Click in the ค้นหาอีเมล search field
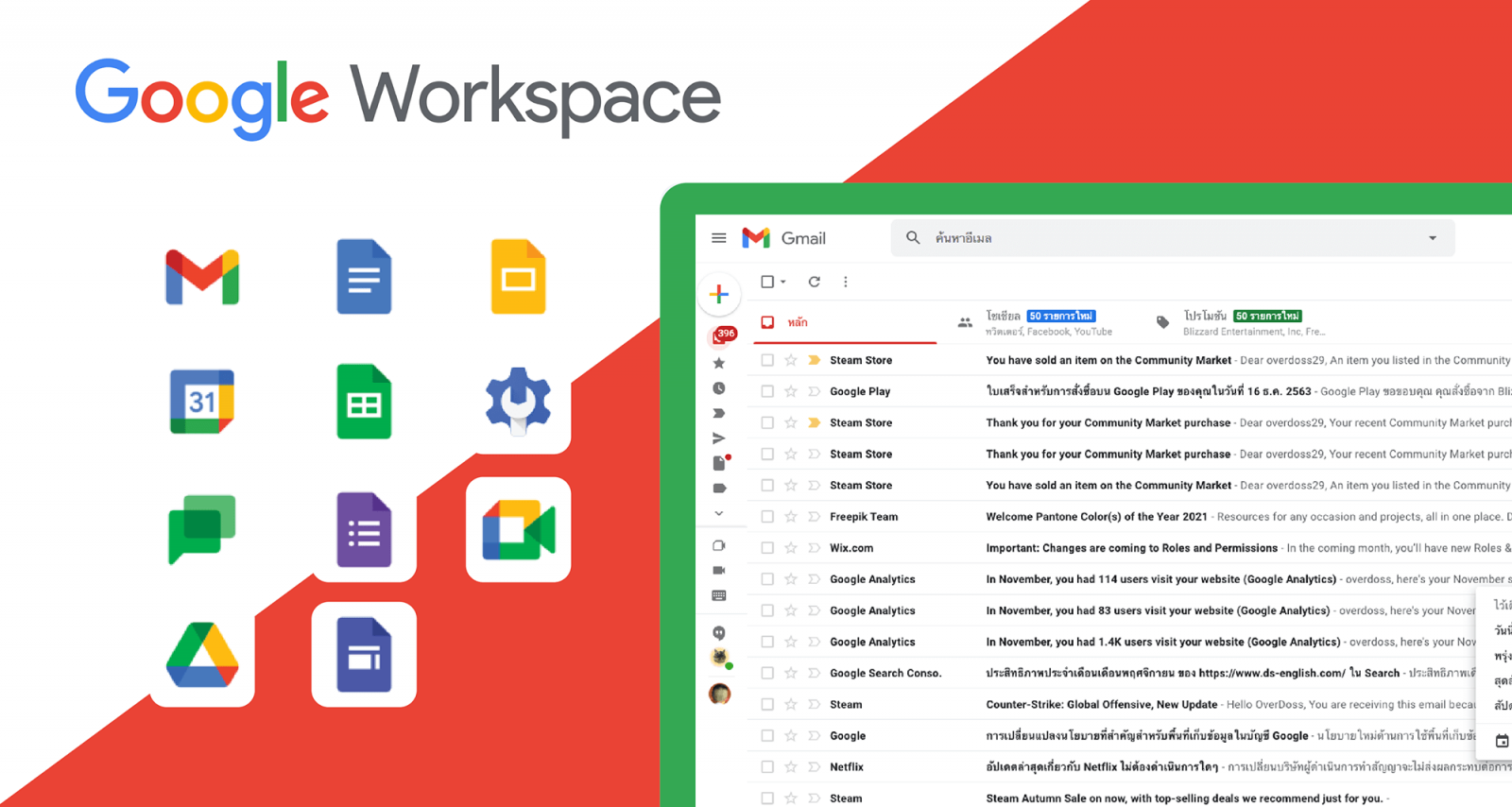Viewport: 1512px width, 807px height. (x=1172, y=238)
